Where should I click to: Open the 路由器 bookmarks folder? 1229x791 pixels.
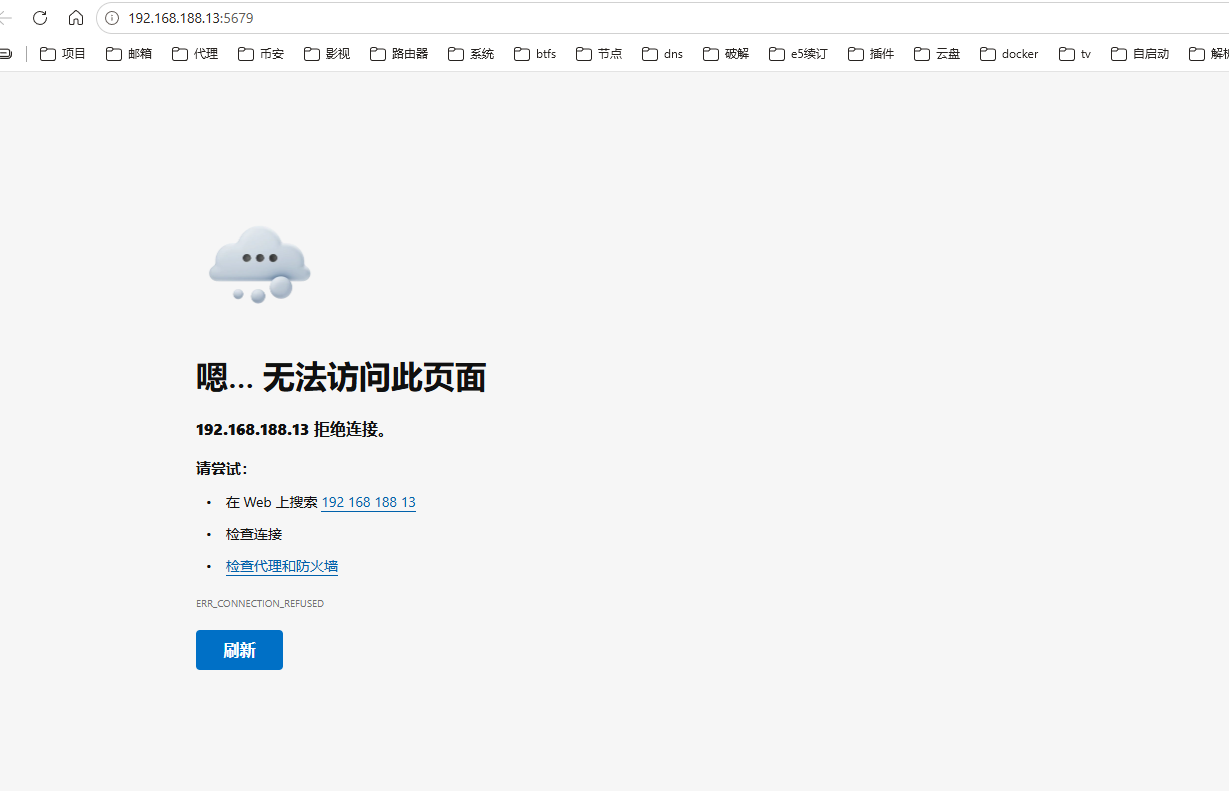click(x=399, y=54)
